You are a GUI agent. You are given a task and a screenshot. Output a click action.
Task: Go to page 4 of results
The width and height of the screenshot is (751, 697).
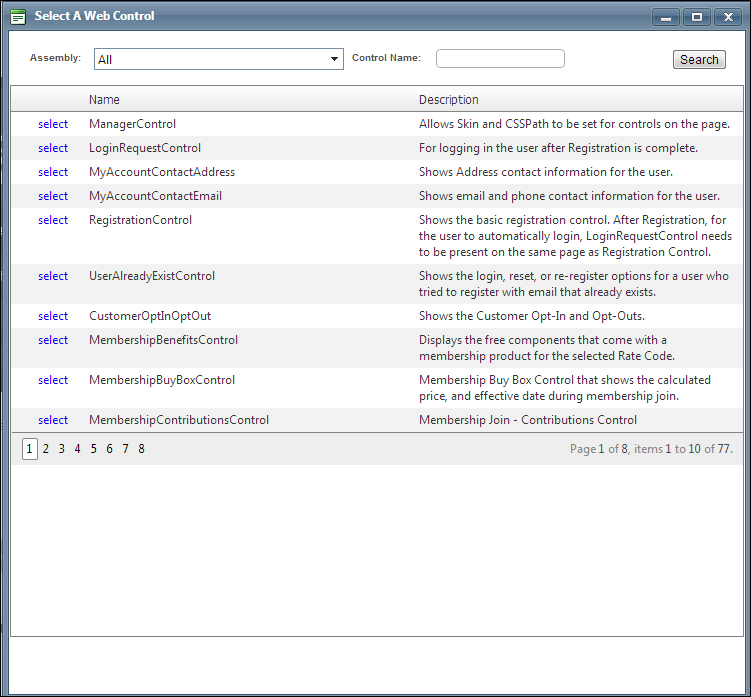click(77, 449)
